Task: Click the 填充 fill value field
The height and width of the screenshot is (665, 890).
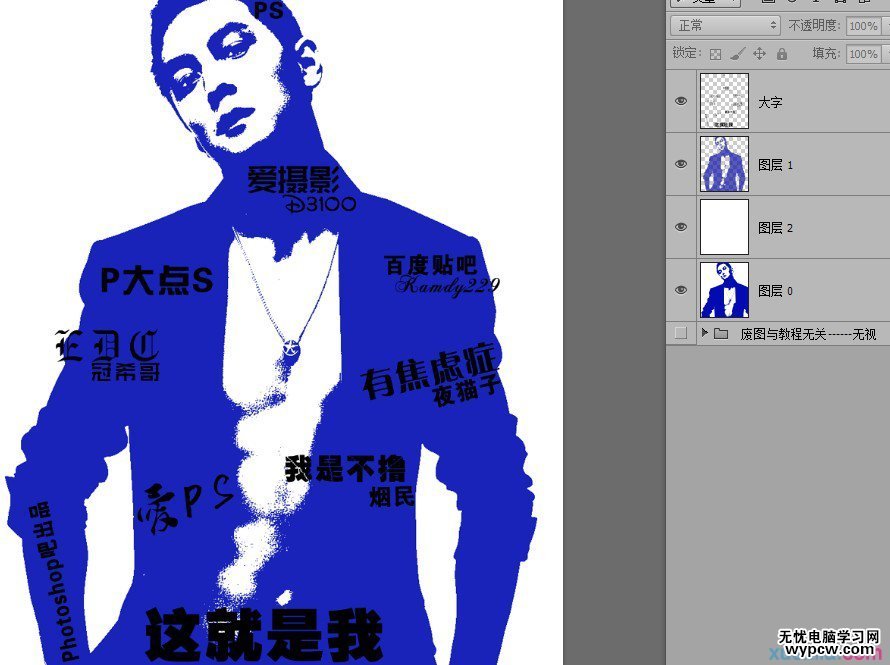Action: pos(864,54)
